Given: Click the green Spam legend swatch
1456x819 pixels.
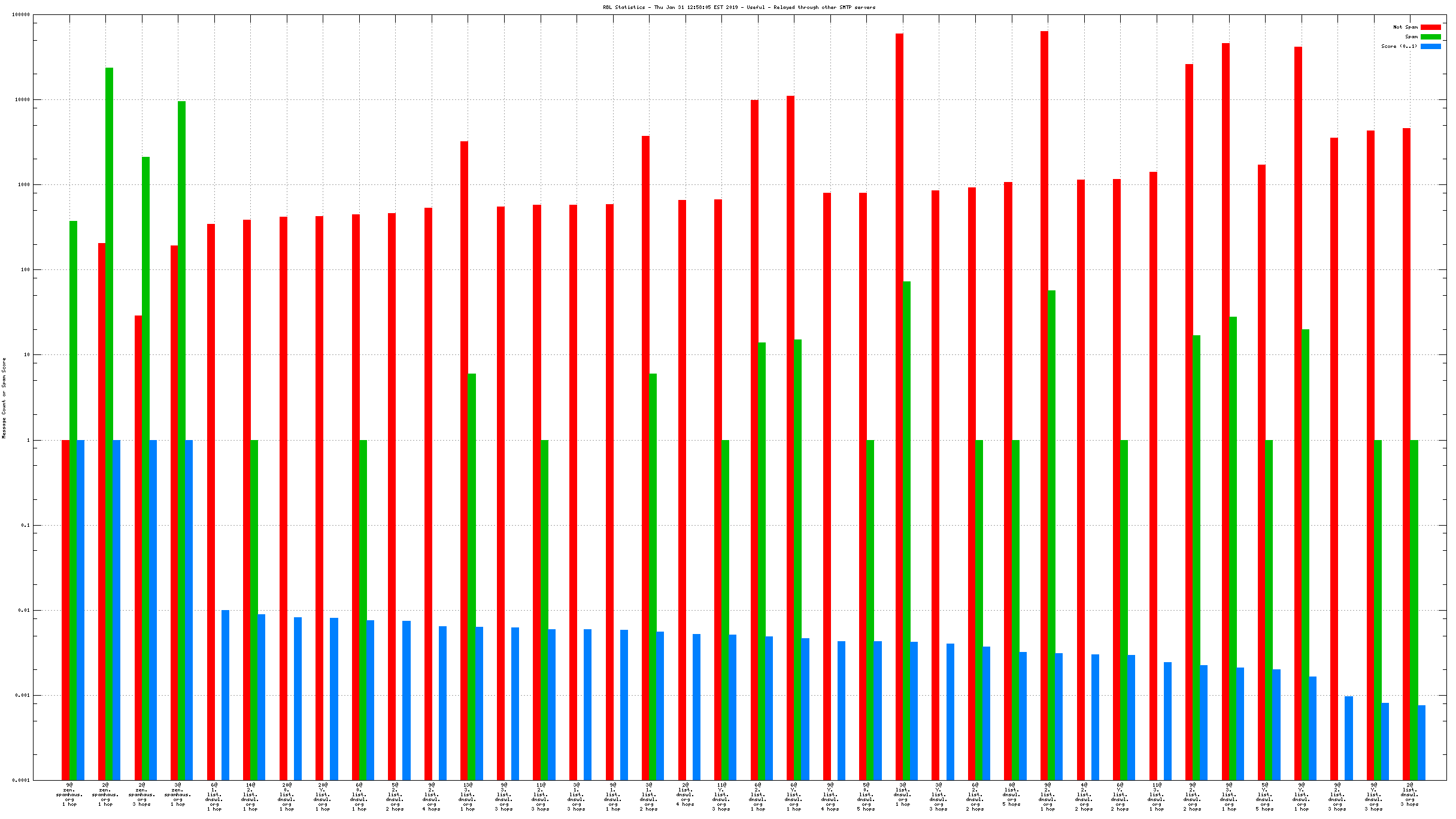Looking at the screenshot, I should click(1430, 37).
